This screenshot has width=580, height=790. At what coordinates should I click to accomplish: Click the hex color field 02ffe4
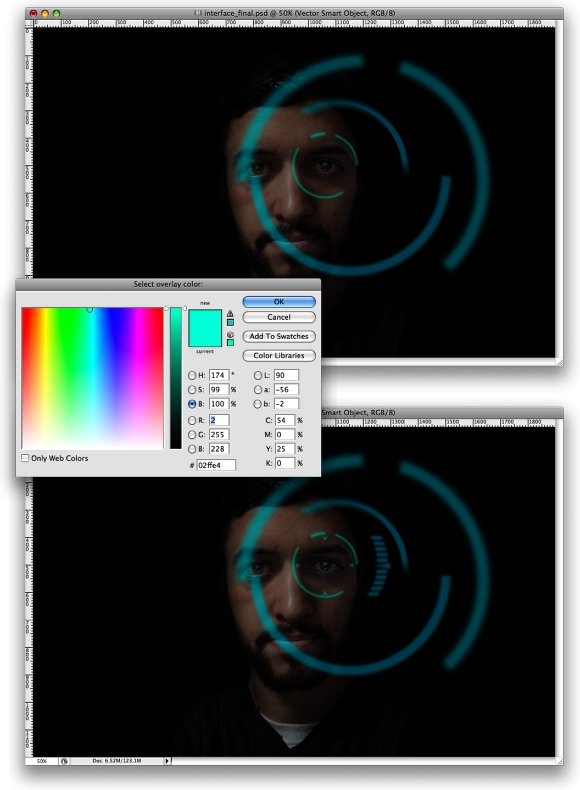[216, 465]
